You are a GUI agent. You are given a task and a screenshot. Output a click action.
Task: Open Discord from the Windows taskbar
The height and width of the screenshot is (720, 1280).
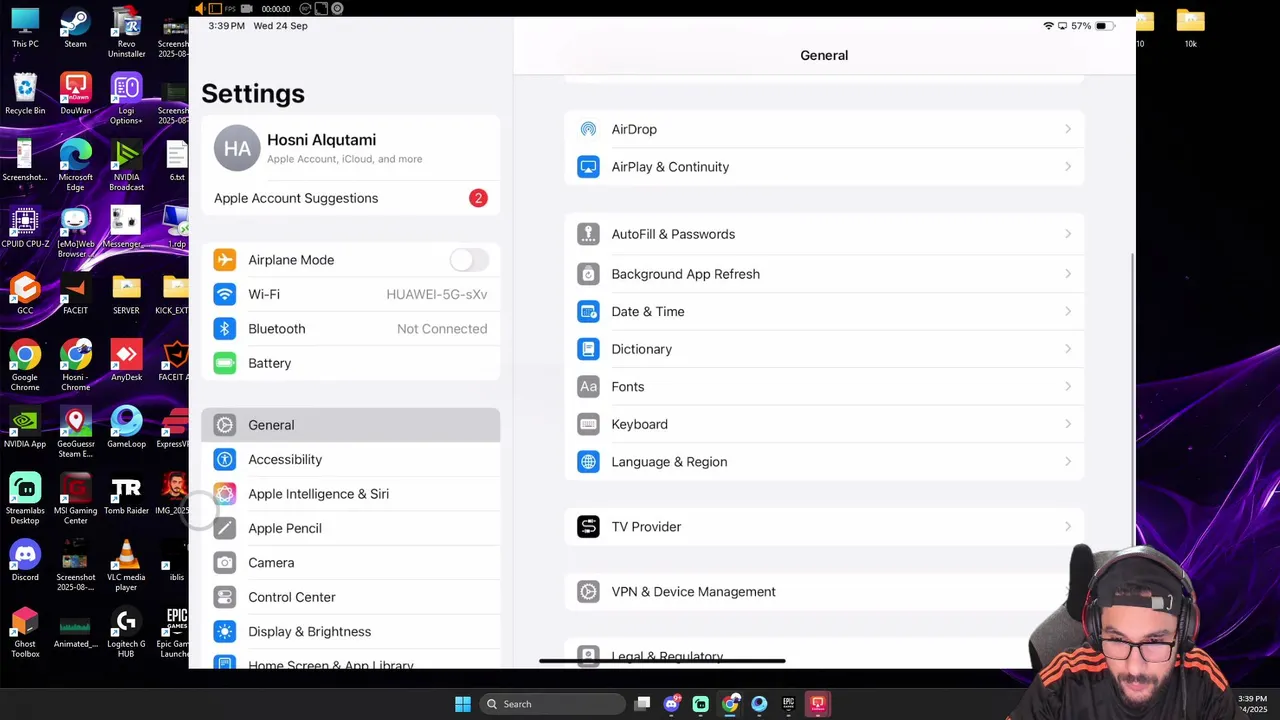pos(672,704)
